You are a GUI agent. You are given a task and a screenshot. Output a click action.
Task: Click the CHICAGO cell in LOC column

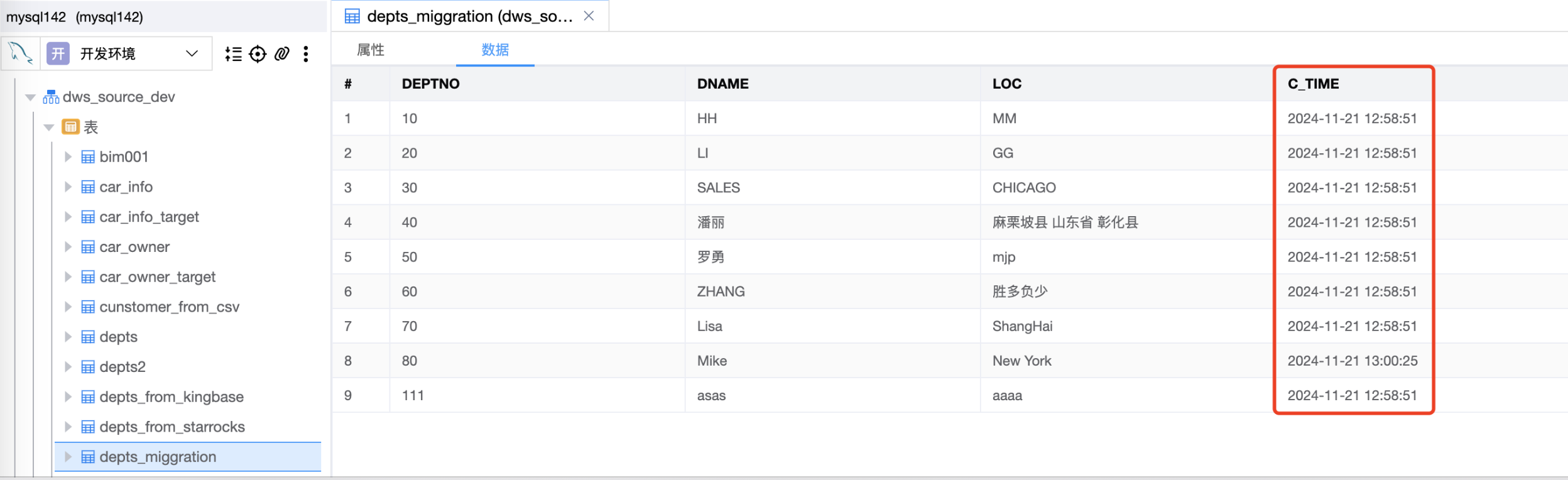click(1024, 188)
